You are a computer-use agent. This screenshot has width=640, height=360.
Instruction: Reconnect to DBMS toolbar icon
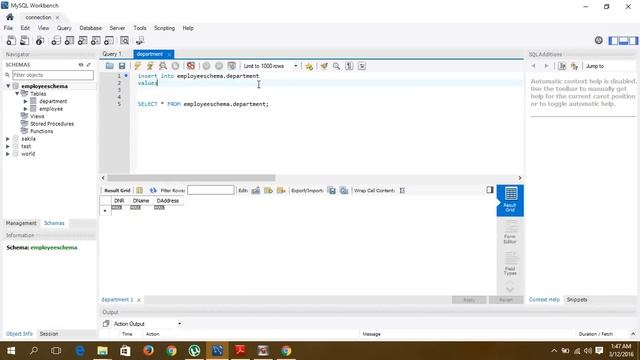[140, 40]
